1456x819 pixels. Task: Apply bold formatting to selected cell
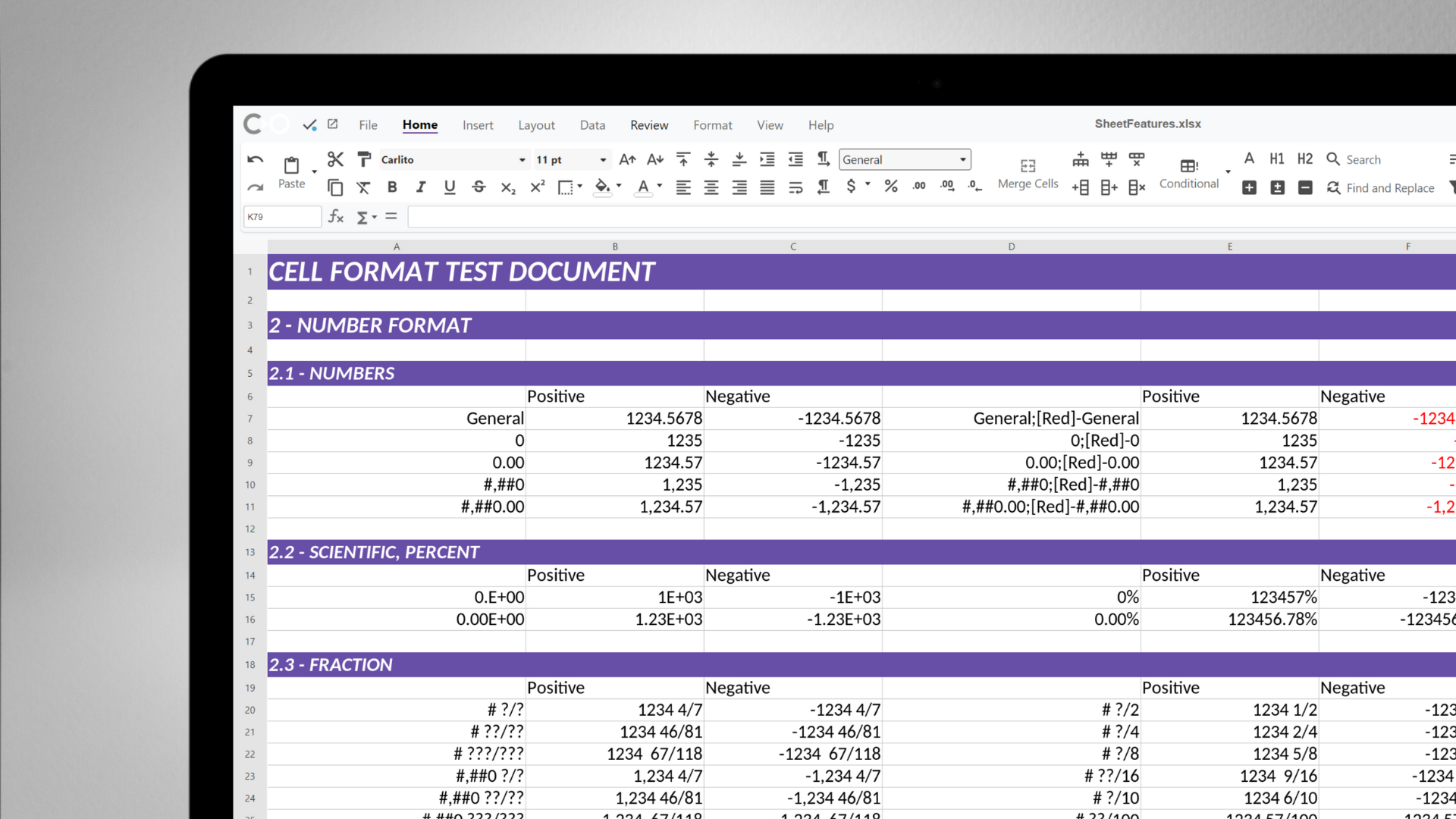pos(392,187)
